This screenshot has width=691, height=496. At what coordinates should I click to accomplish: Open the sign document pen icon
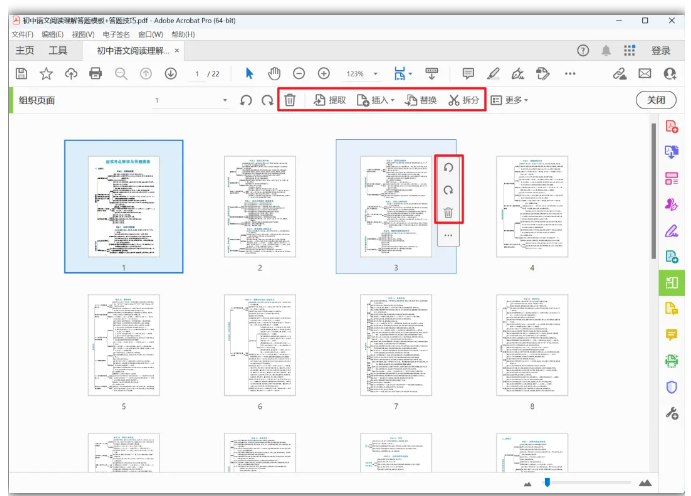(518, 74)
